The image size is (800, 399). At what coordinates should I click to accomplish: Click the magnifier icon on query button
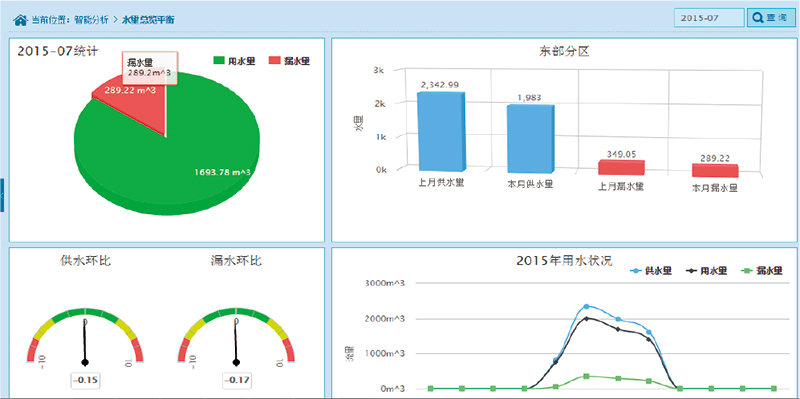(x=757, y=17)
